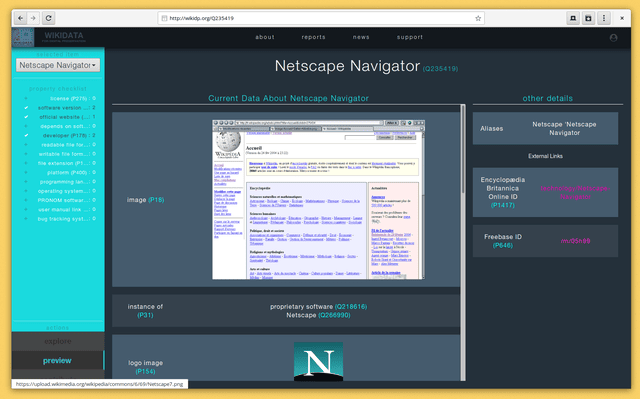Image resolution: width=640 pixels, height=399 pixels.
Task: Reload the page with the refresh icon
Action: pos(49,18)
